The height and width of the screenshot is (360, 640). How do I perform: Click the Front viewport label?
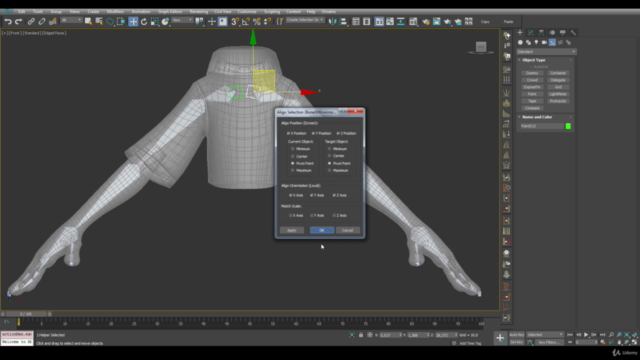15,33
